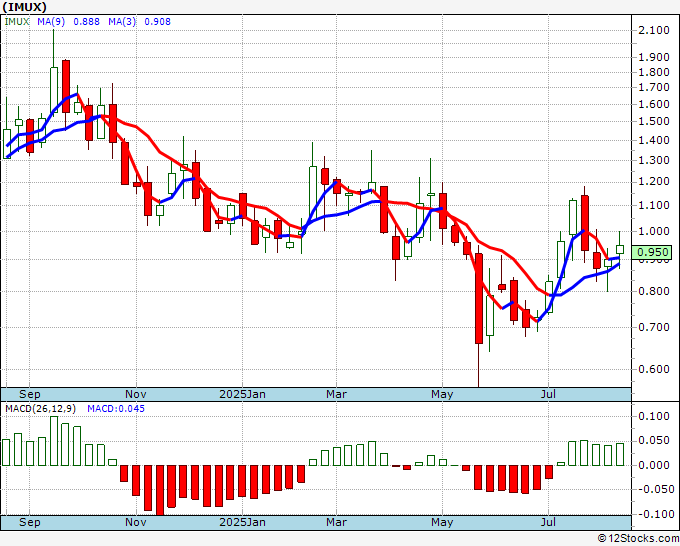This screenshot has width=680, height=546.
Task: Click the 0.950 current price tag
Action: click(x=652, y=252)
